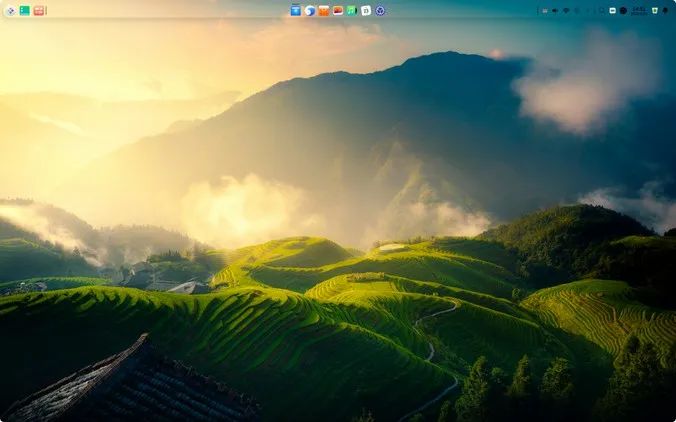
Task: Open the clock in the top panel
Action: tap(639, 11)
